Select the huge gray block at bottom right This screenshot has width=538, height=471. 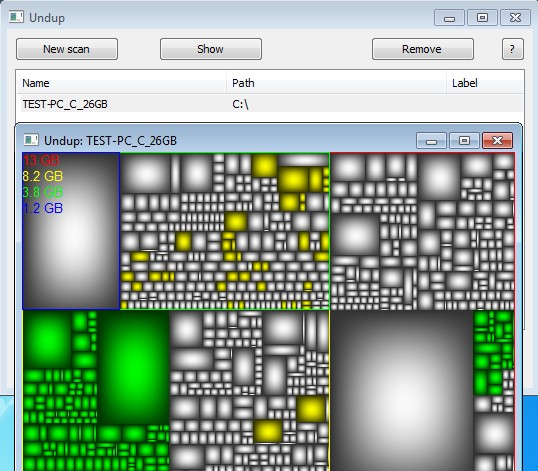point(402,391)
